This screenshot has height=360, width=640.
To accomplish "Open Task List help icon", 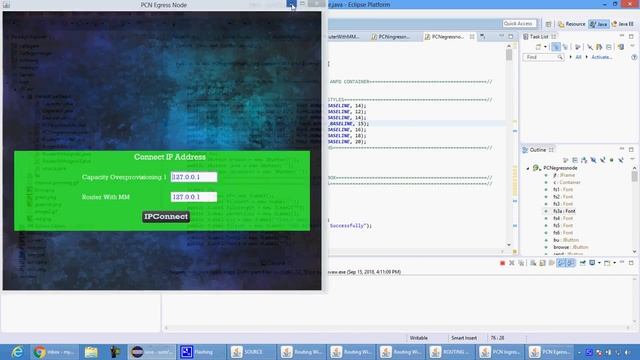I will click(634, 57).
